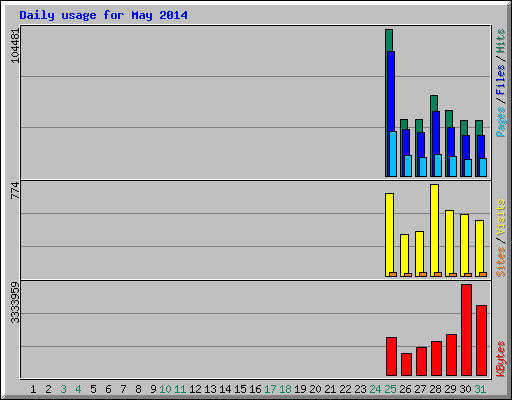Click the green Hits bar top for day 28
This screenshot has width=512, height=400.
434,103
